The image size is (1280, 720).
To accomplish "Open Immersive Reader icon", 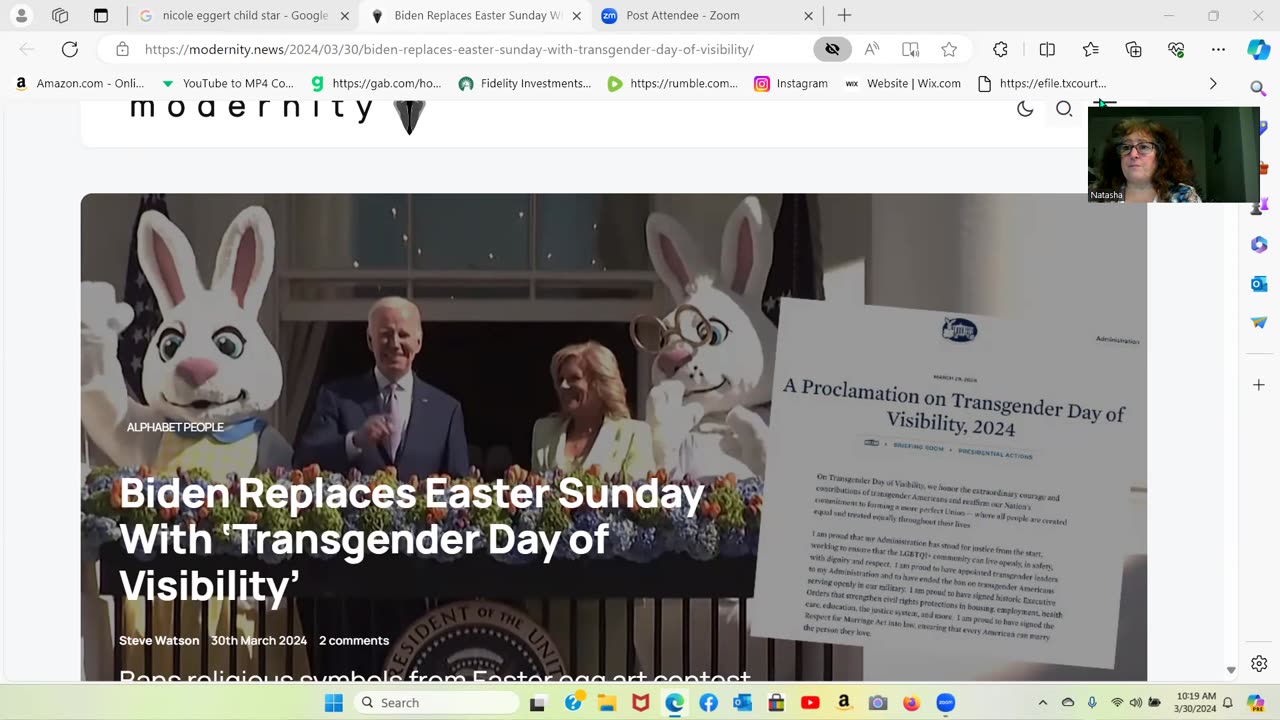I will pos(910,49).
